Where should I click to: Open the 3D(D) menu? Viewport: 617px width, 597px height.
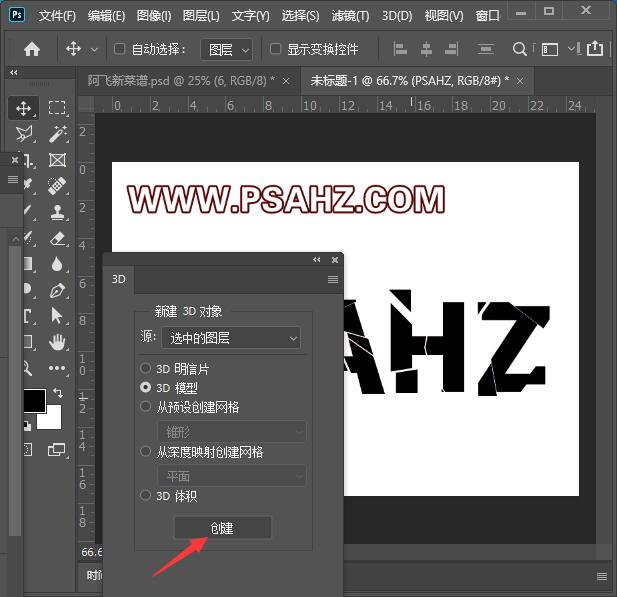click(x=397, y=16)
